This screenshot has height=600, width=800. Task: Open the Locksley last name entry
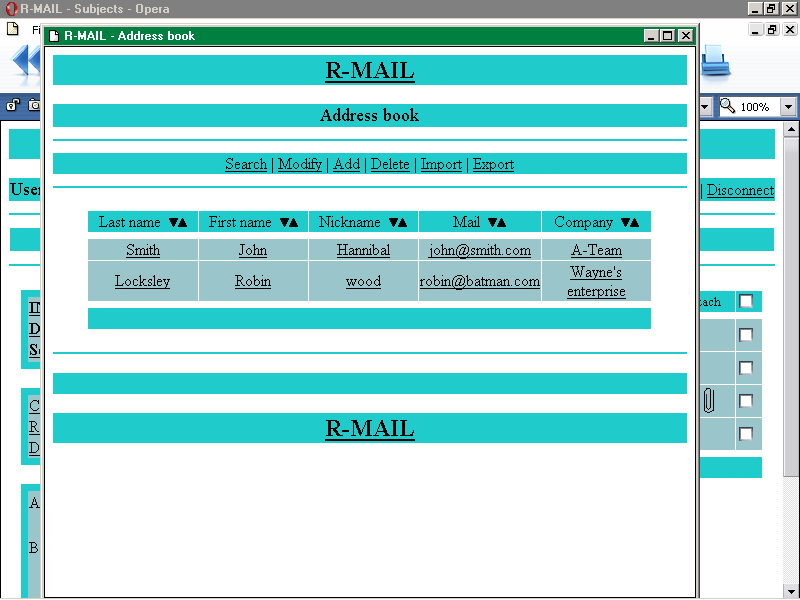[142, 281]
